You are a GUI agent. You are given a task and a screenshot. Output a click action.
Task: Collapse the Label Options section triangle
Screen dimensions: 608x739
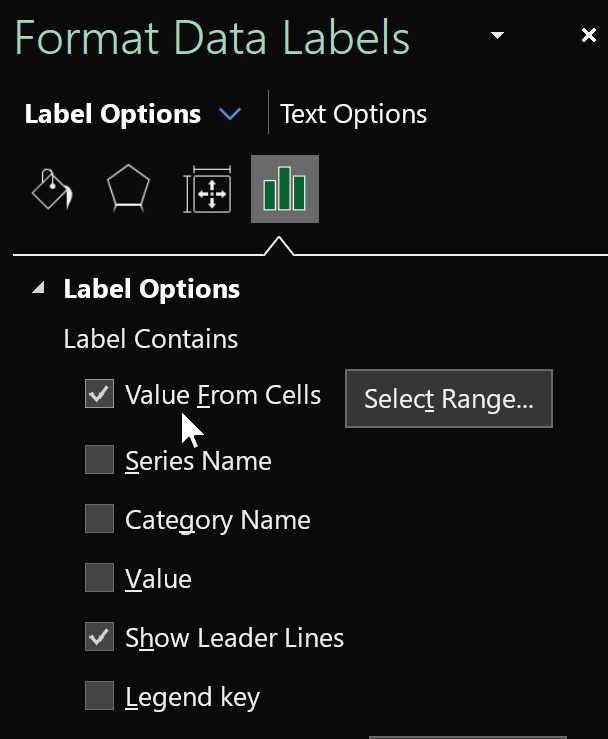pos(38,289)
